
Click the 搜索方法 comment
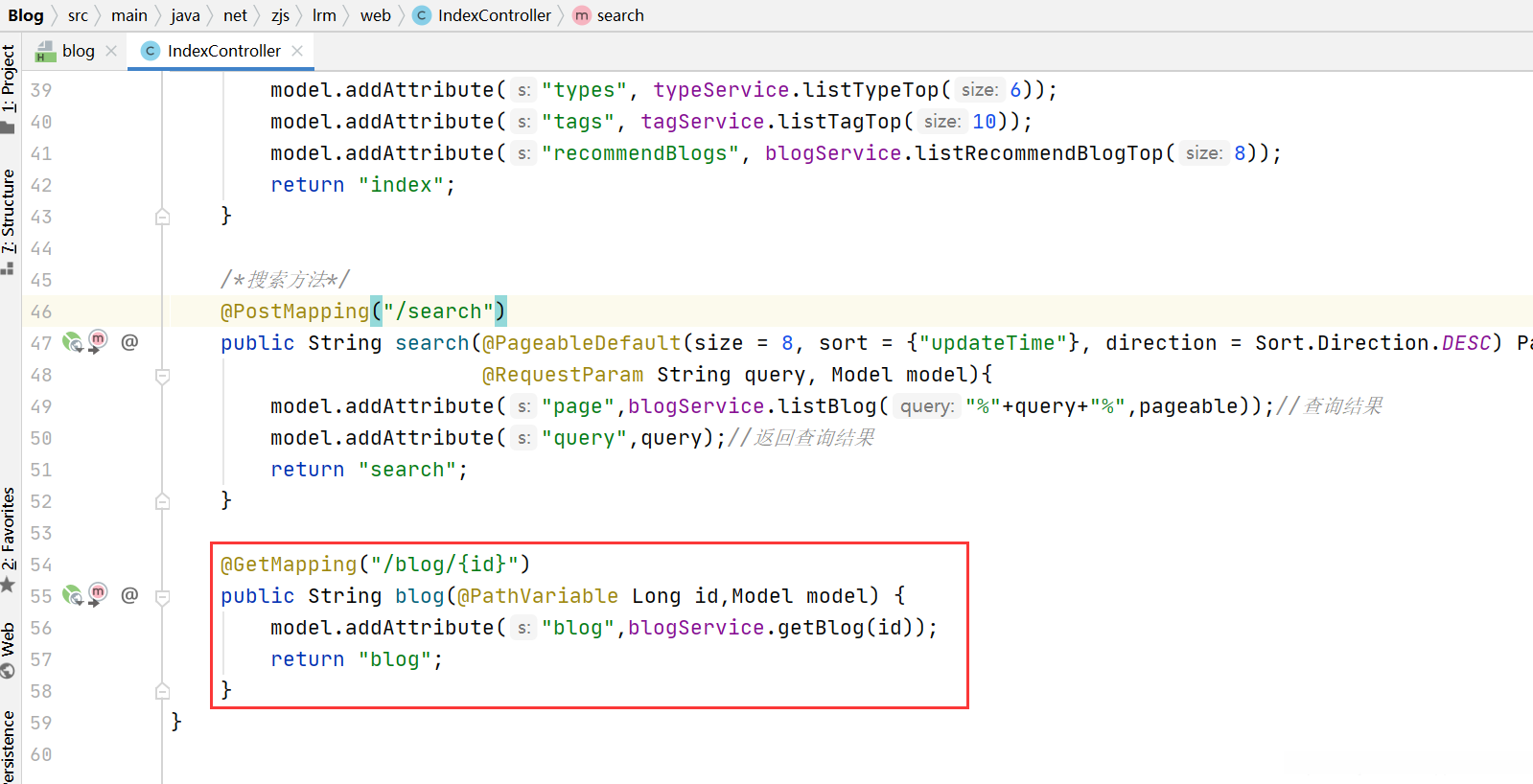[285, 280]
